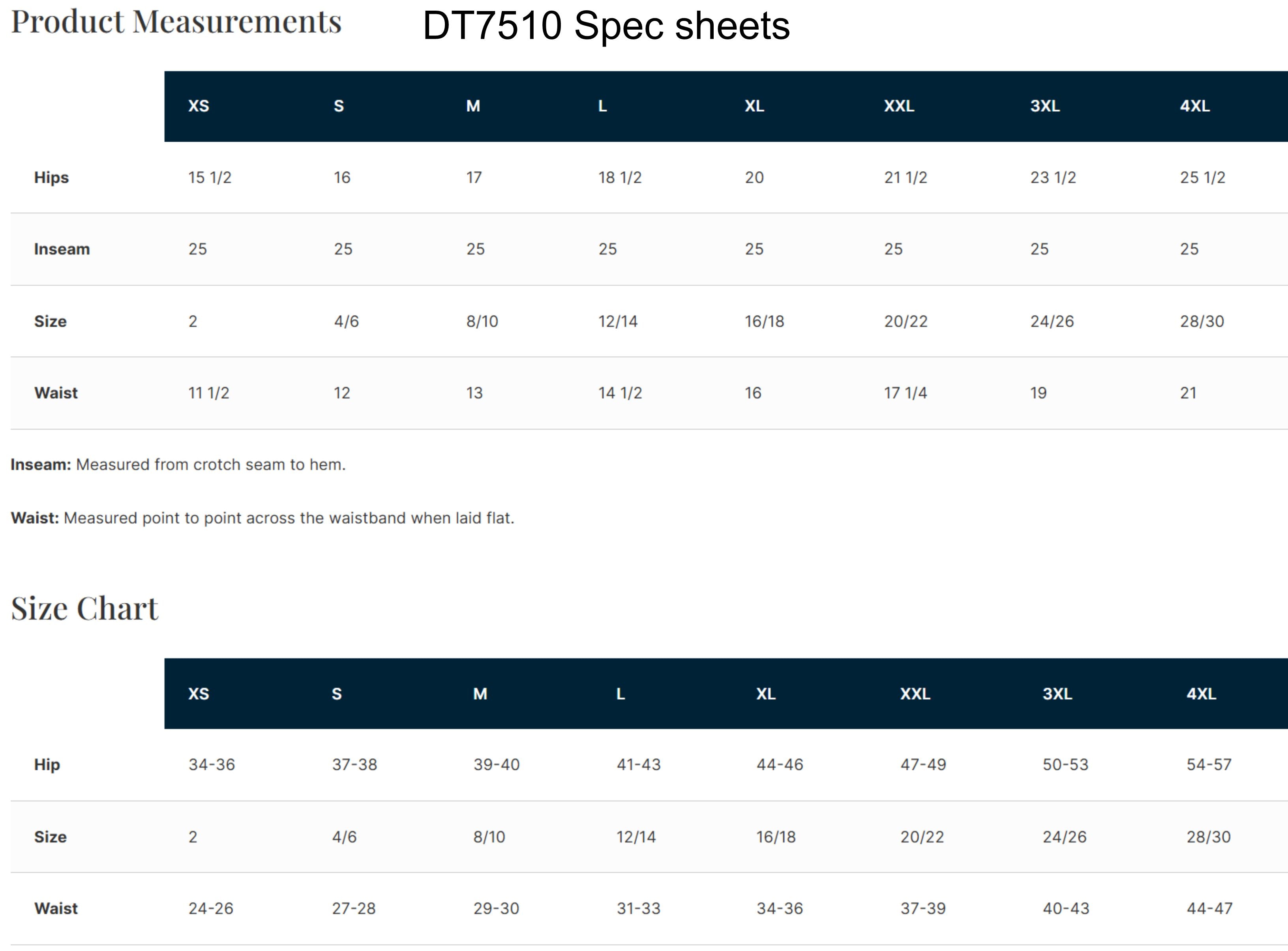Click the Size Chart heading
This screenshot has height=951, width=1288.
(x=84, y=608)
